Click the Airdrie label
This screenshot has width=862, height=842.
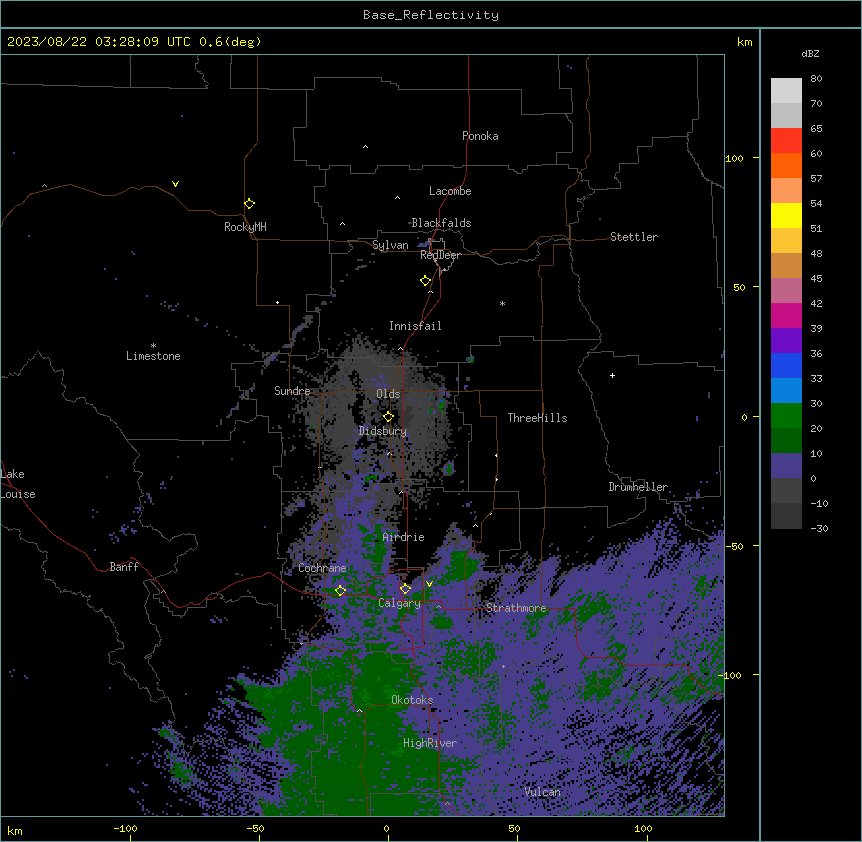tap(404, 537)
